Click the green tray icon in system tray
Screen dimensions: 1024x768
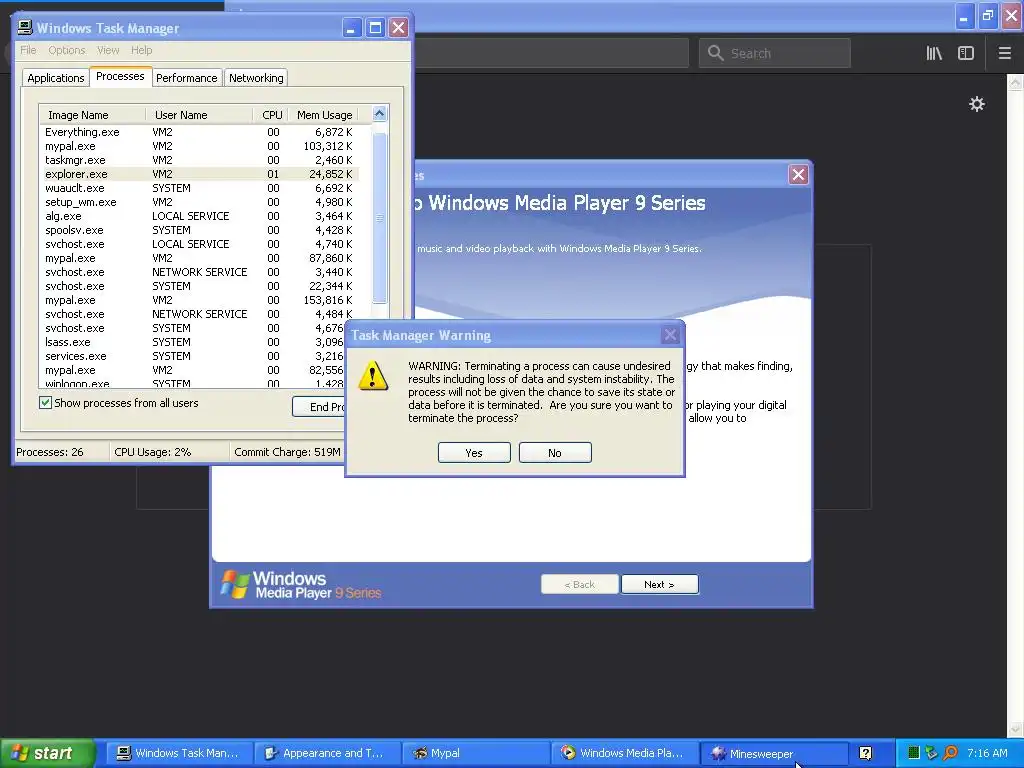tap(914, 753)
